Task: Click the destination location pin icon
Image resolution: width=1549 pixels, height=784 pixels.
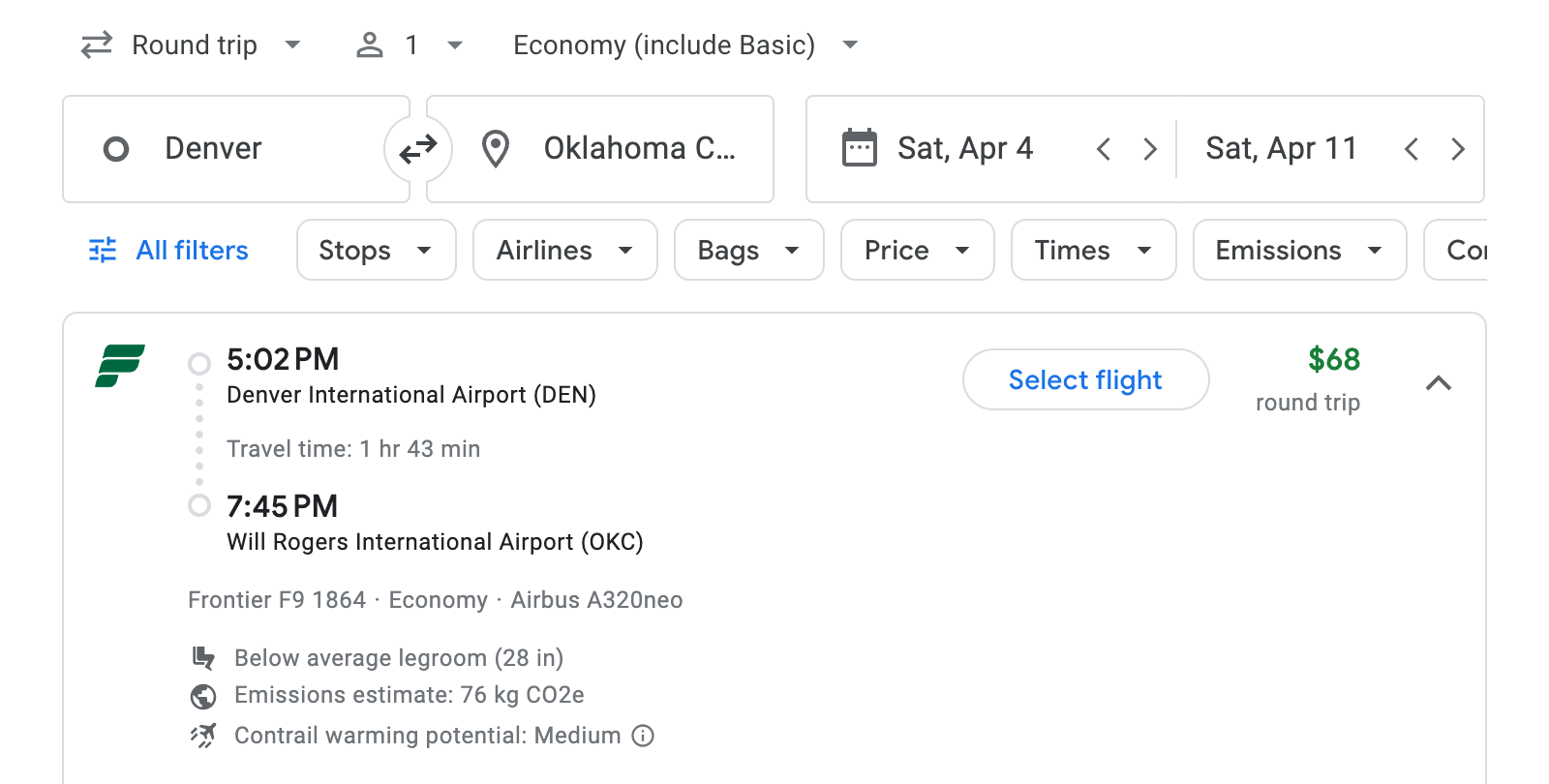Action: point(496,148)
